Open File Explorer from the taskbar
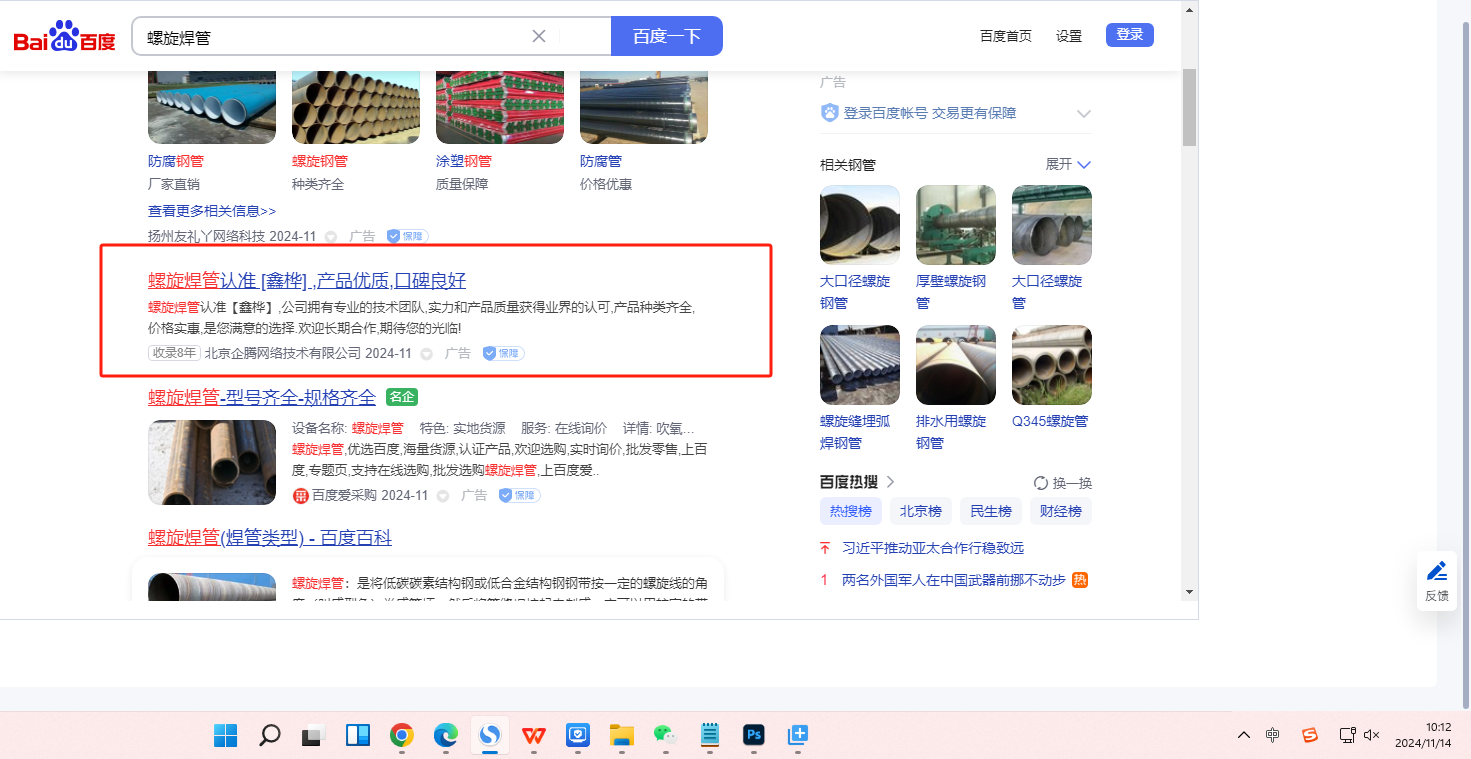1471x759 pixels. tap(622, 736)
